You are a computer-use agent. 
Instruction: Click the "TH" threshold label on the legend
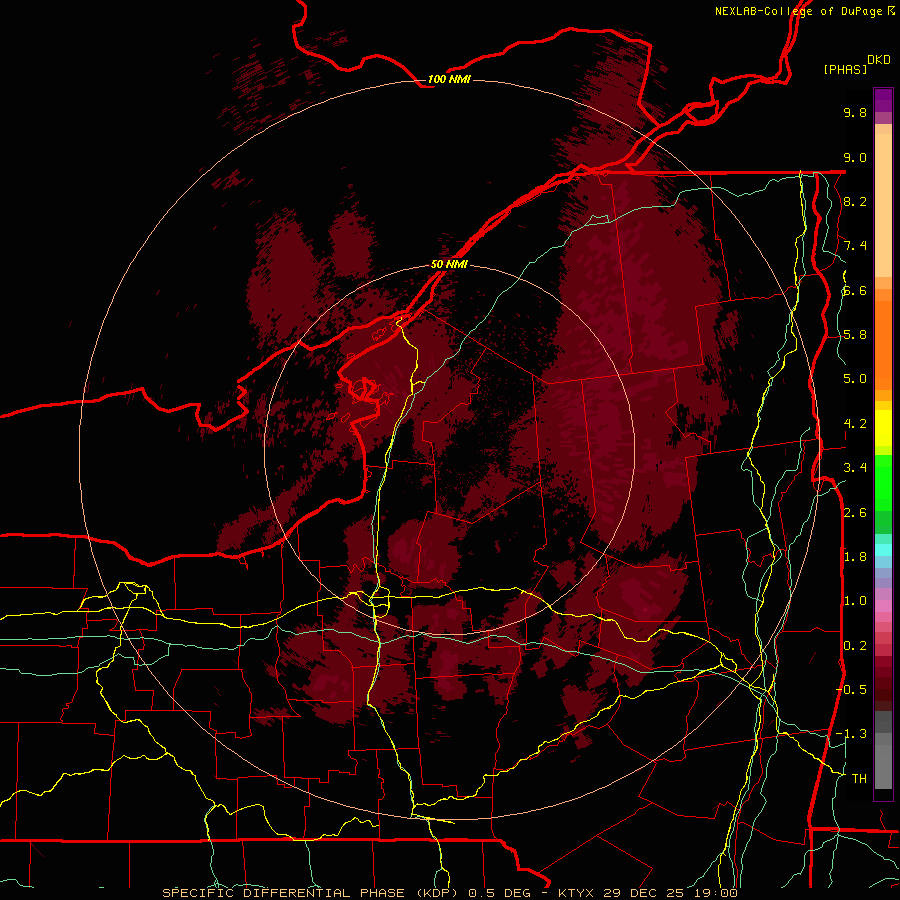click(859, 778)
